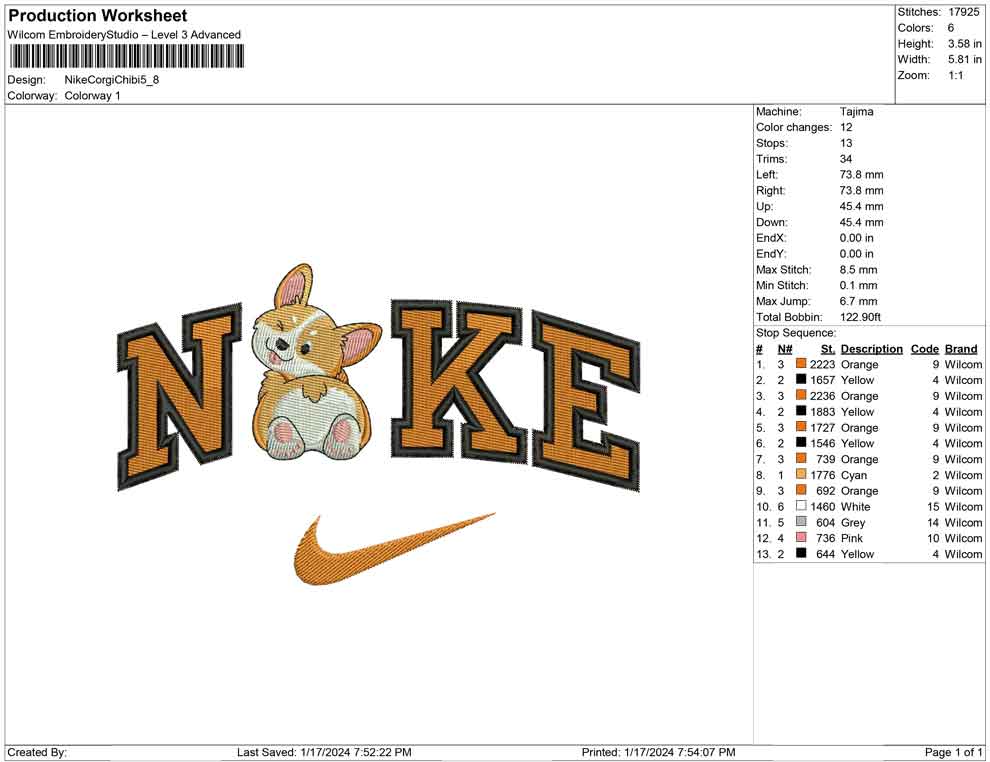Click the Created By footer label
The image size is (990, 762).
click(x=37, y=752)
